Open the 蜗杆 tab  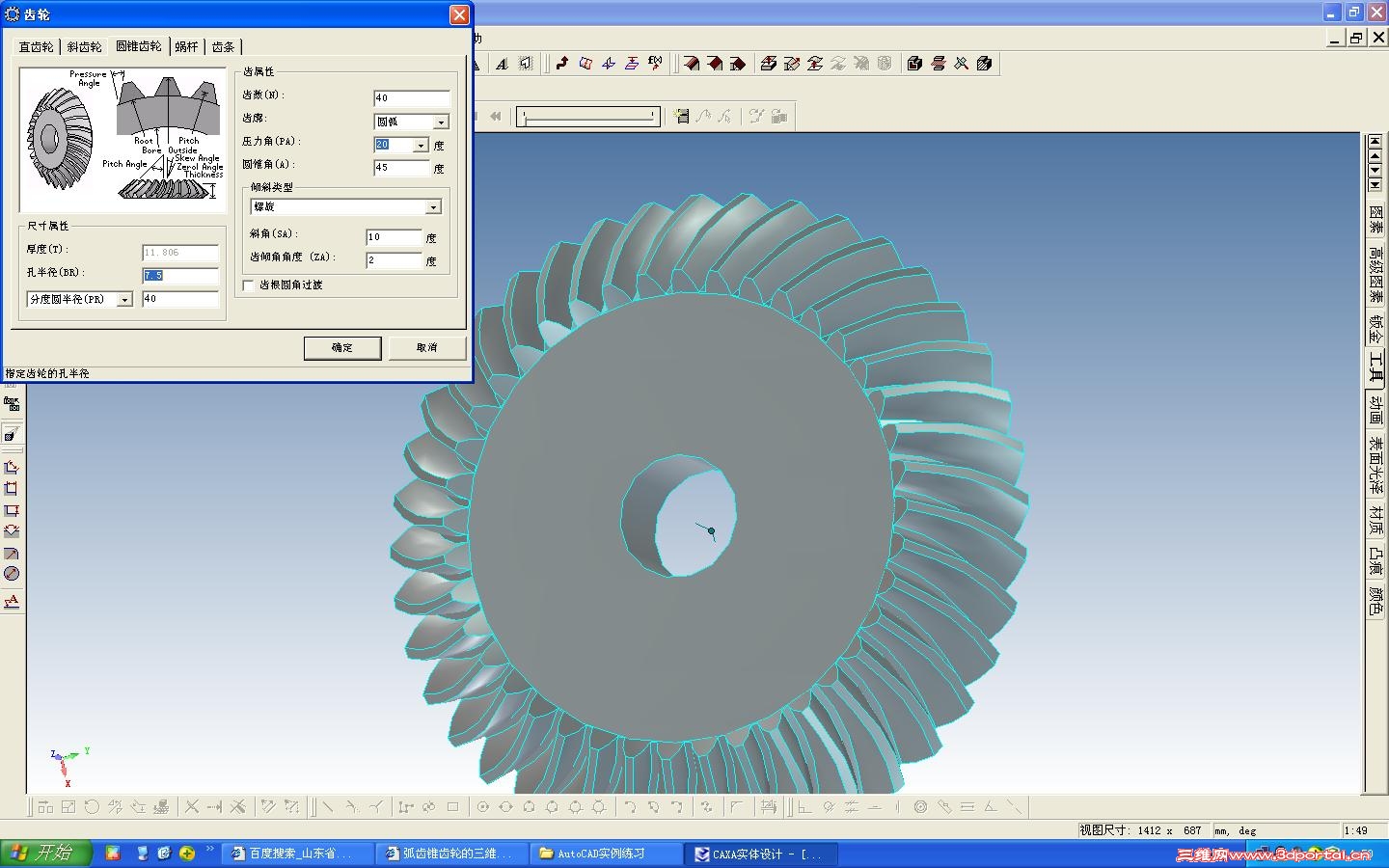[x=187, y=46]
